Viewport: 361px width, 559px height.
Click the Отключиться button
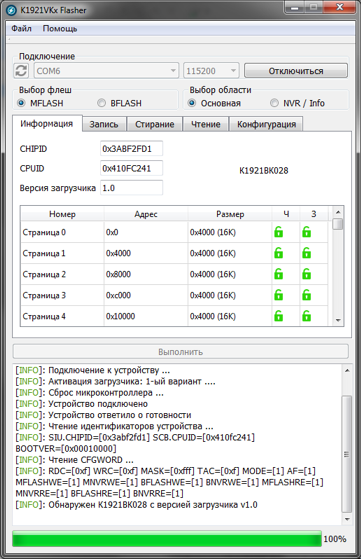pyautogui.click(x=296, y=71)
